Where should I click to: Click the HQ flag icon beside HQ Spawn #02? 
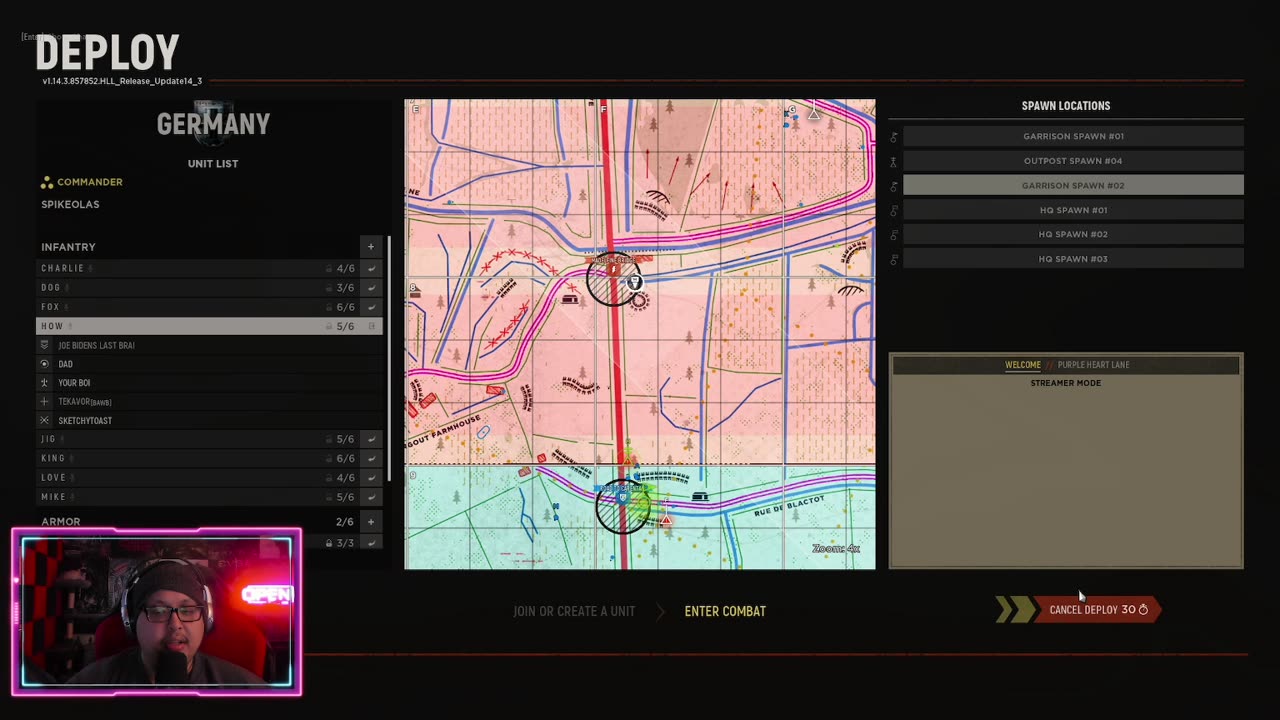pos(894,234)
